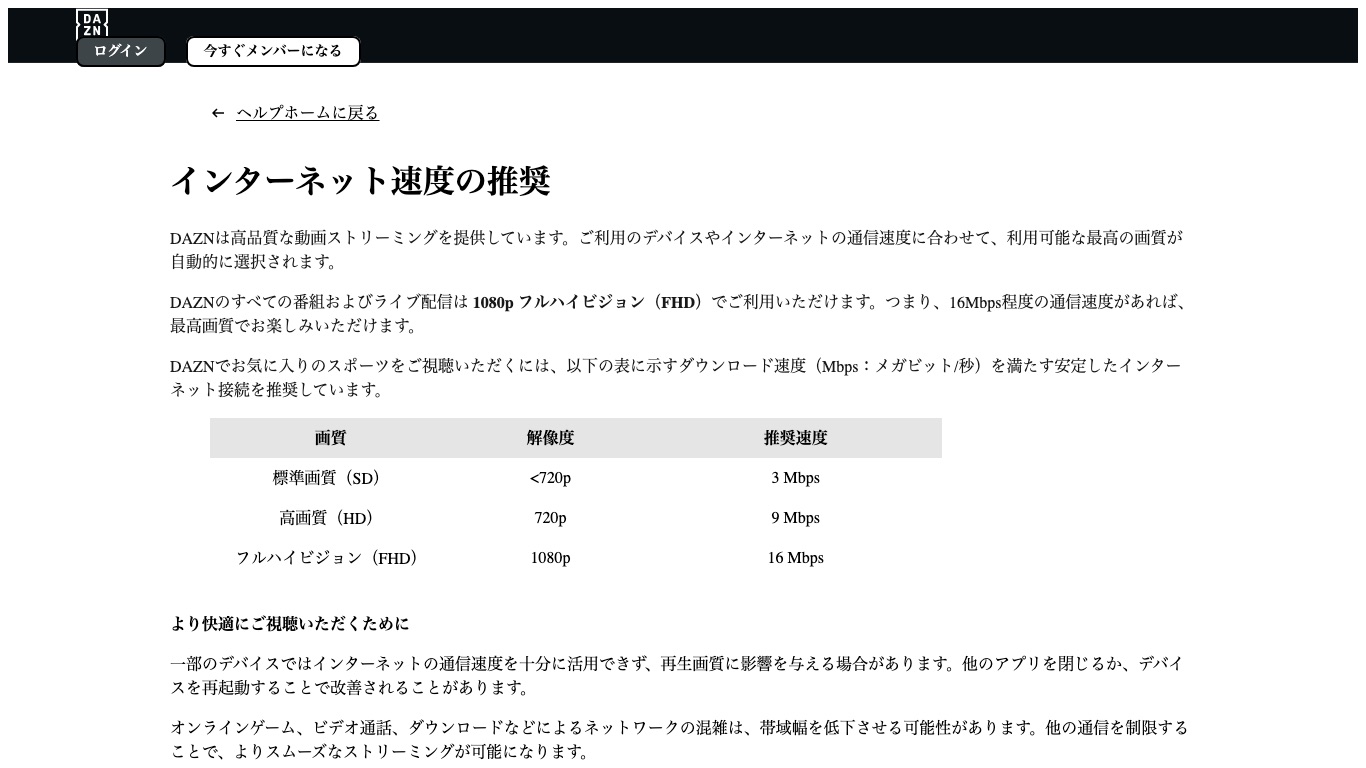Click the 16 Mbps speed cell
Viewport: 1366px width, 768px height.
tap(796, 558)
